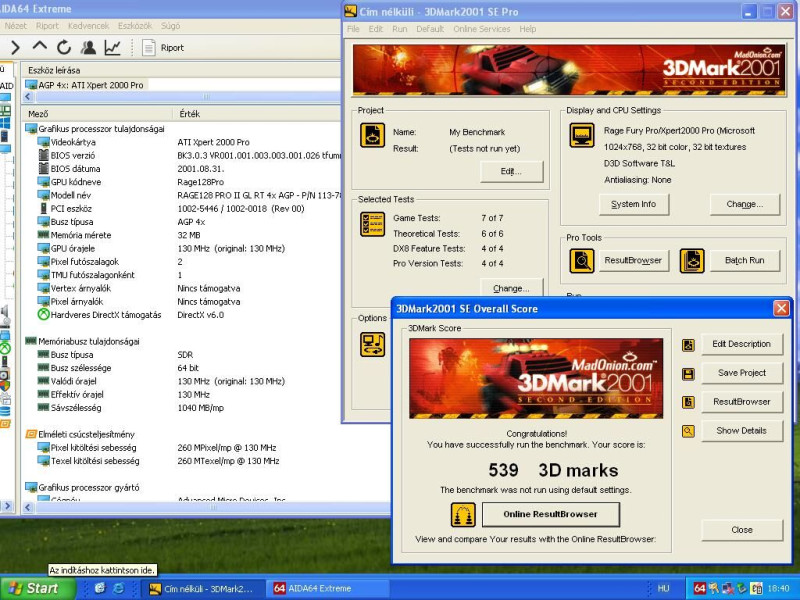Click the Grafikus processzor tulajdonságai heading

click(x=101, y=129)
